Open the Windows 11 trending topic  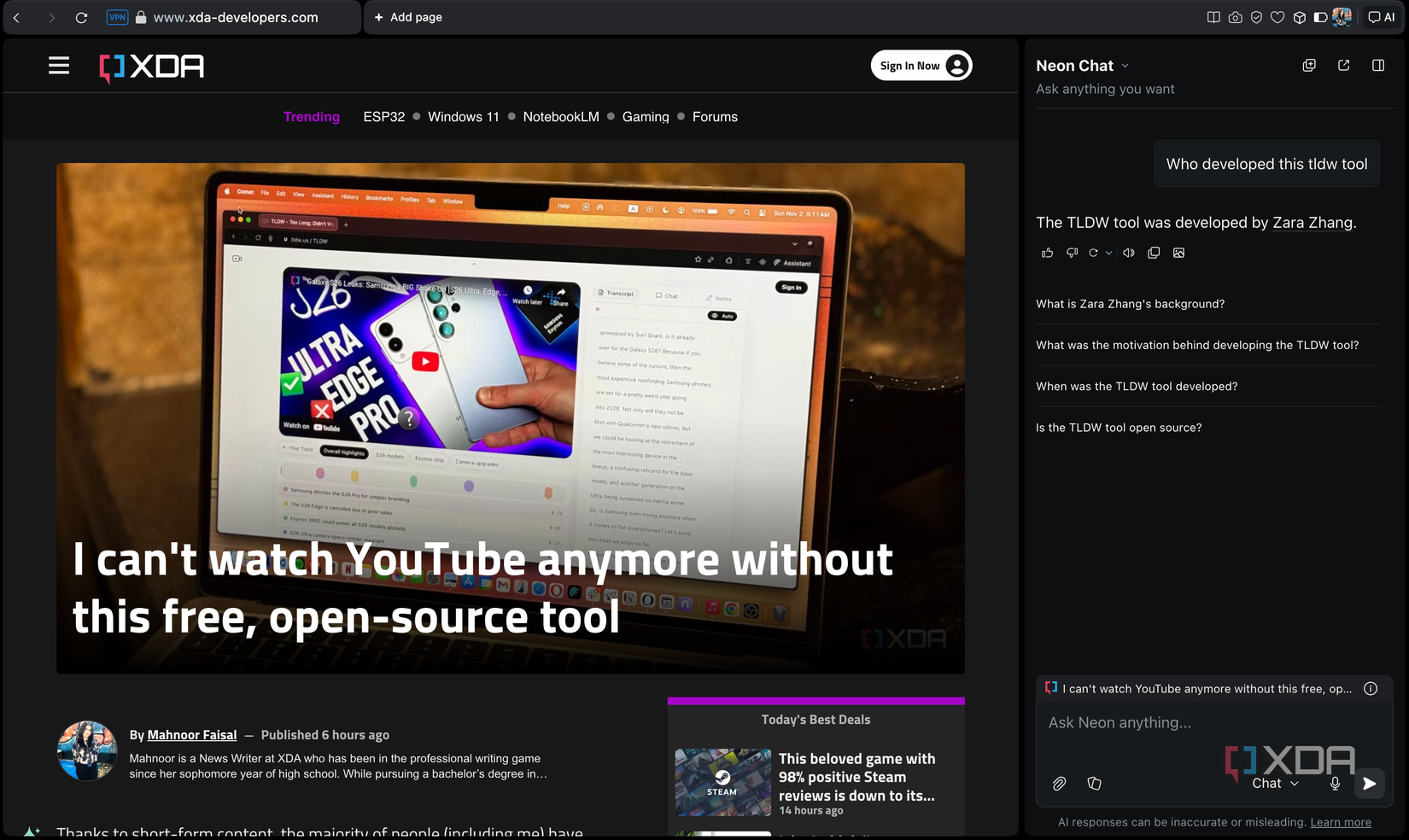464,117
